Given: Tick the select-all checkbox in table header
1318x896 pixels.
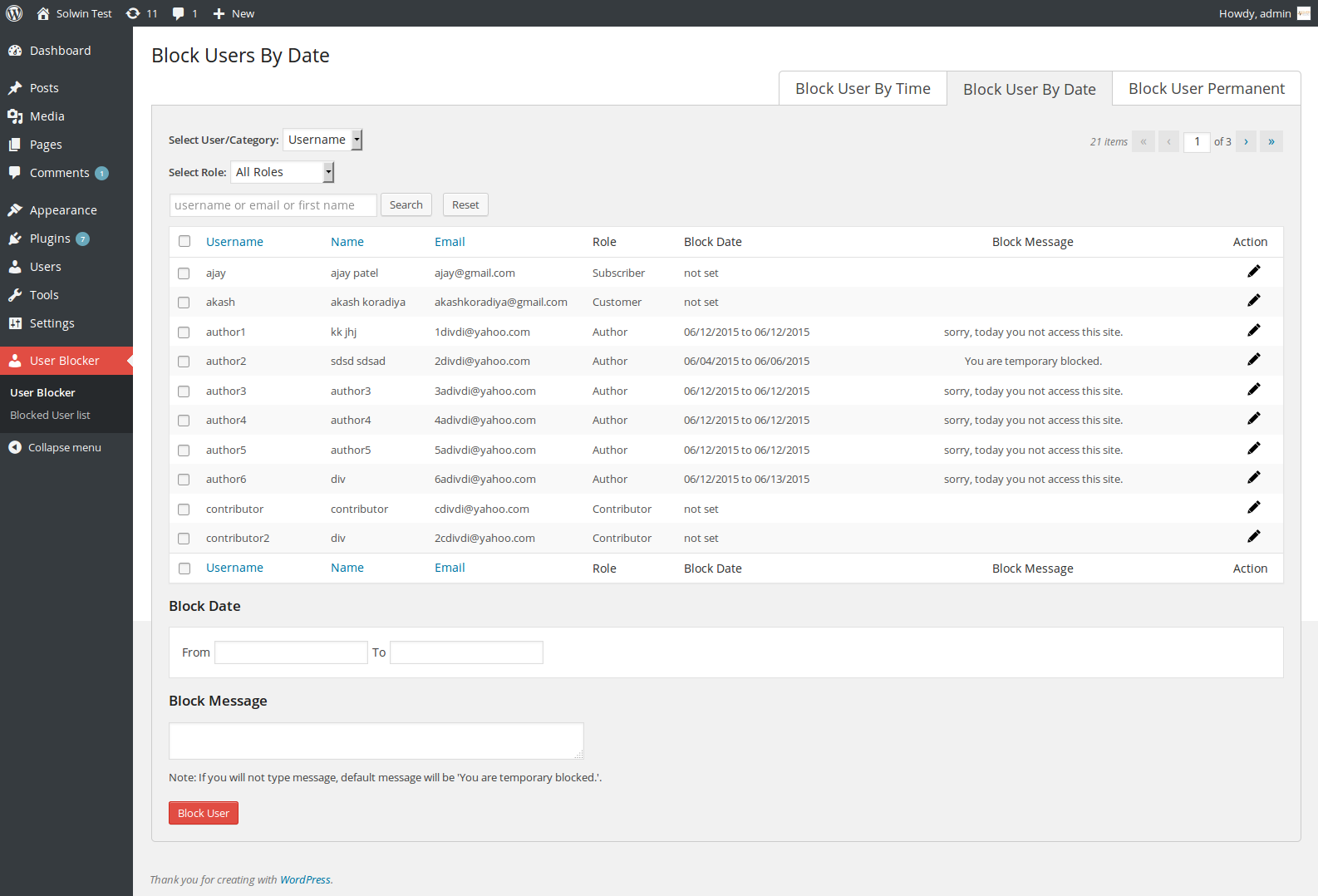Looking at the screenshot, I should pos(184,241).
